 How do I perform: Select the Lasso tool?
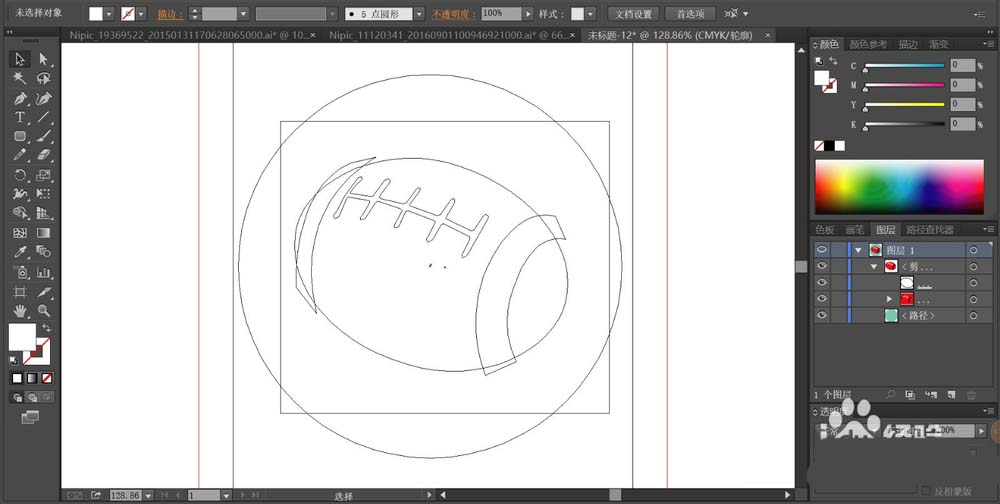click(43, 78)
